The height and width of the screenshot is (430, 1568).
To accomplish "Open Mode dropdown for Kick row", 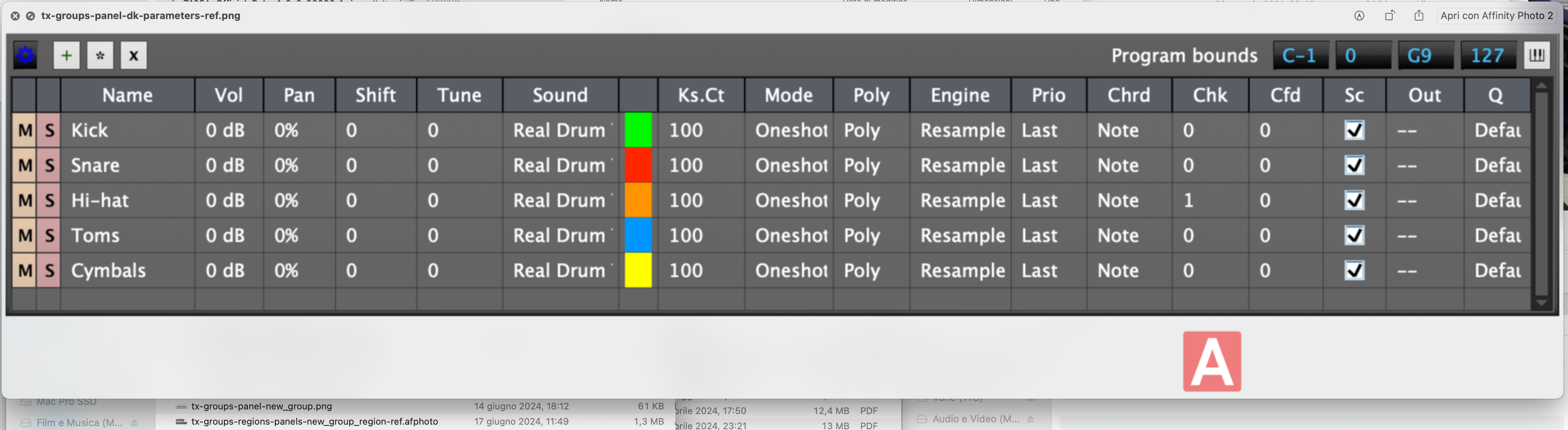I will point(789,130).
